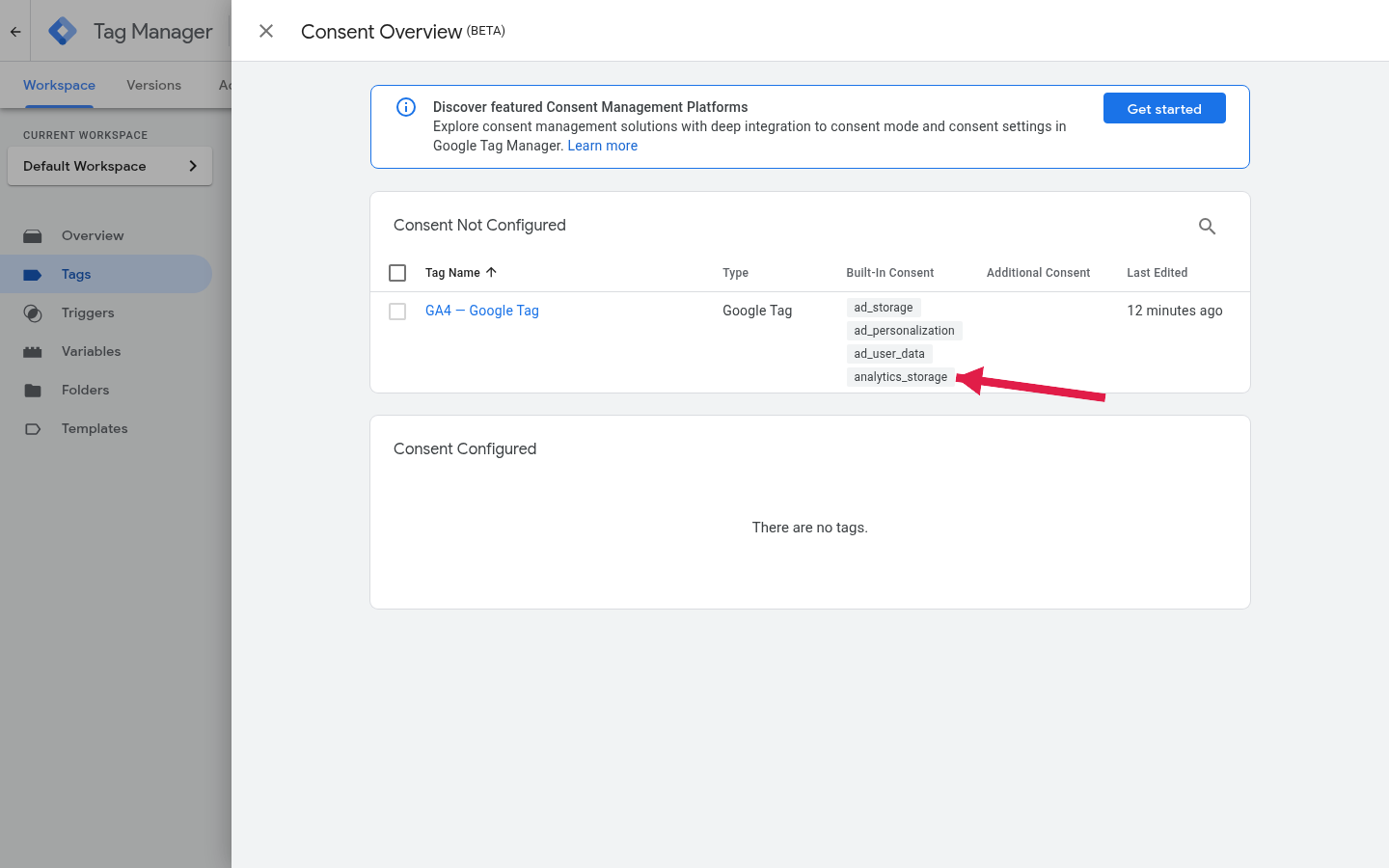Click the sort arrow beside Tag Name
Screen dimensions: 1389x868
(x=491, y=272)
